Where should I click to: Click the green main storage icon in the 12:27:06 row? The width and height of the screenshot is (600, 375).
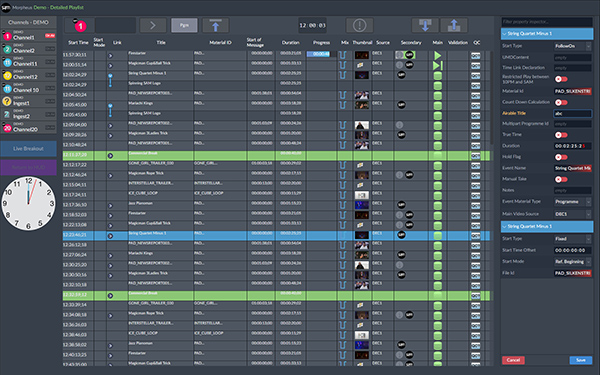[x=437, y=255]
